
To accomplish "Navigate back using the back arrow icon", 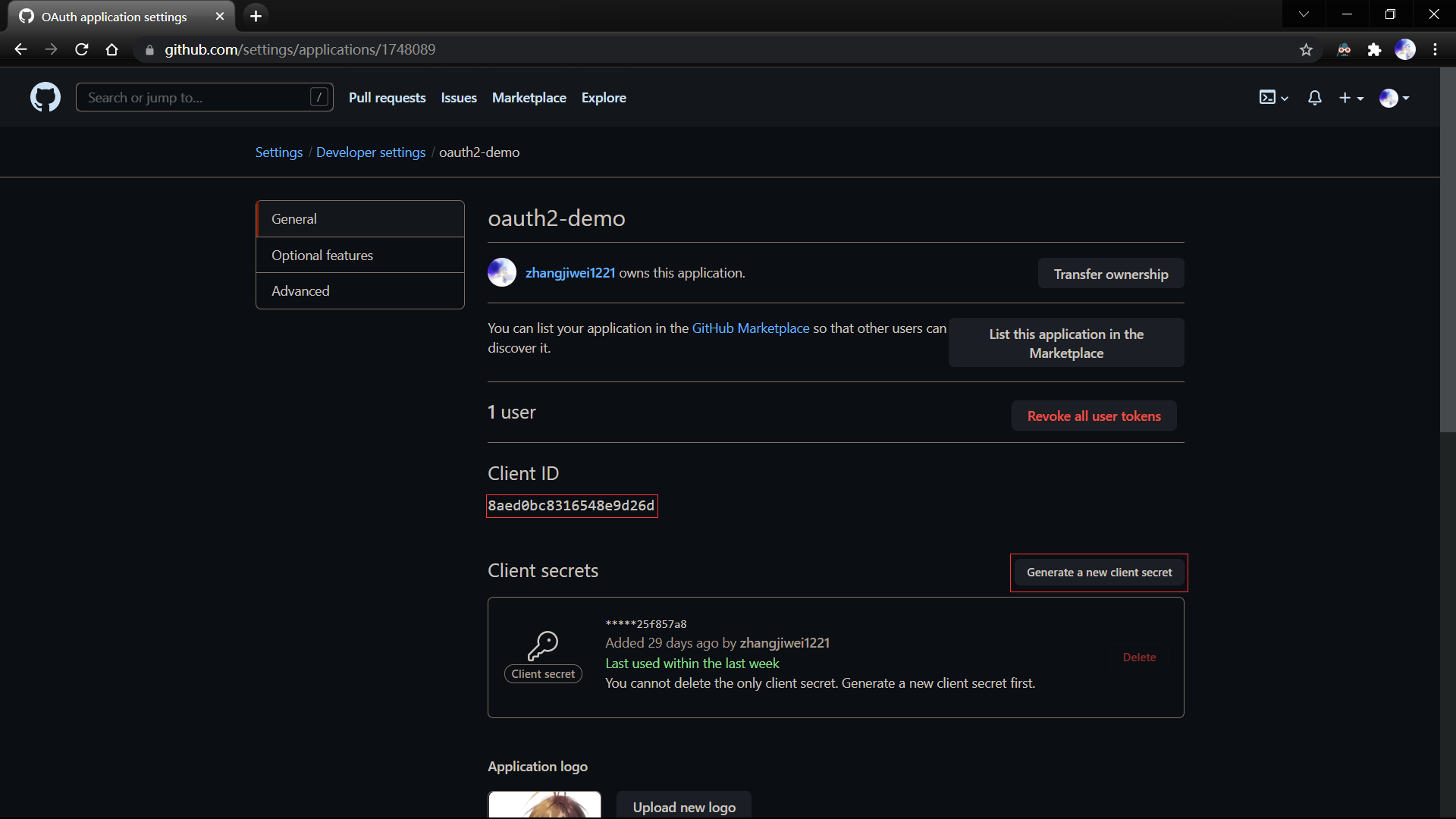I will click(x=20, y=49).
